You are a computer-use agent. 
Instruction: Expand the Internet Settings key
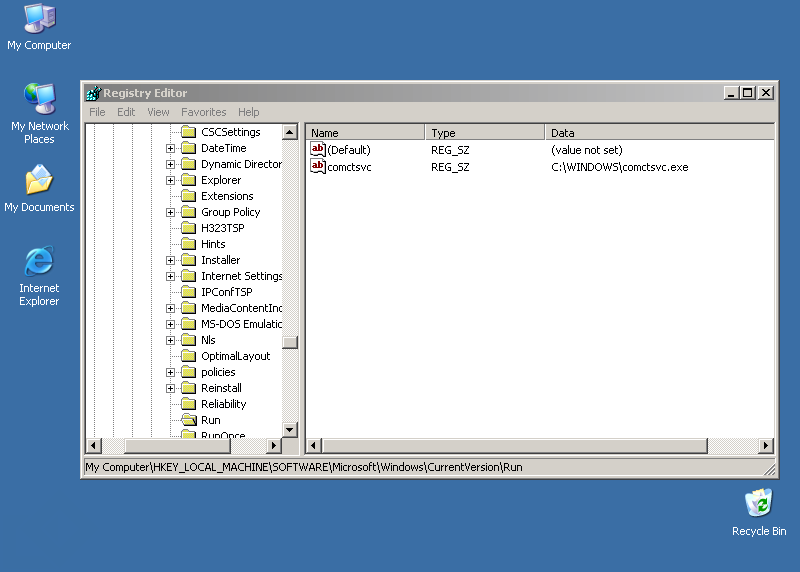170,277
